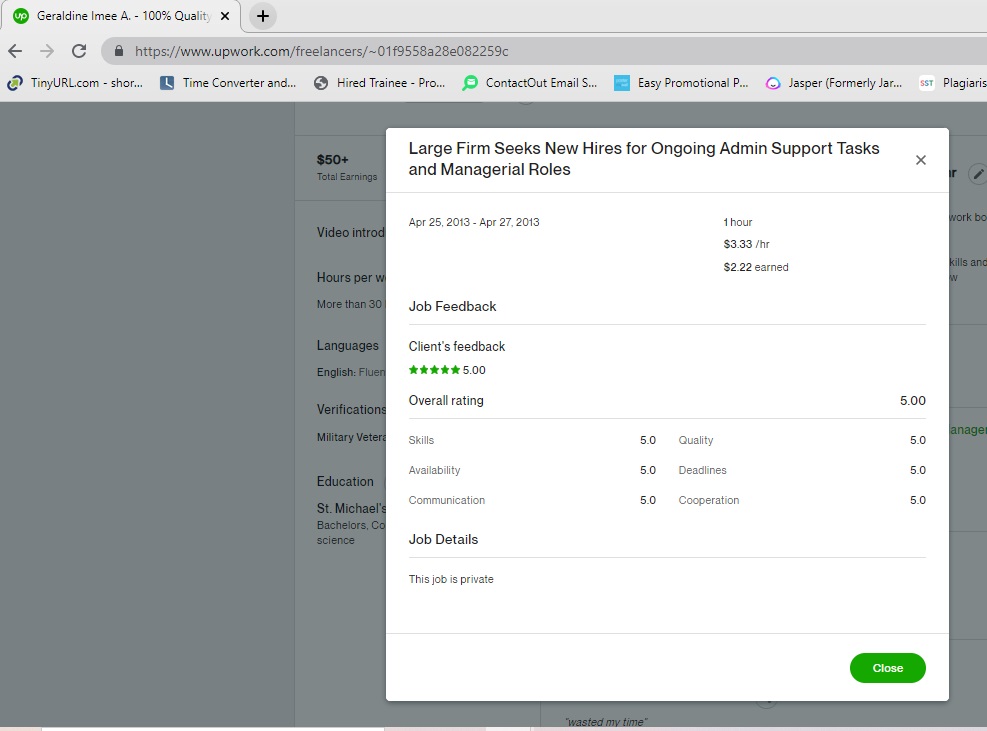Click the Jasper bookmark icon
This screenshot has height=731, width=987.
pyautogui.click(x=773, y=82)
